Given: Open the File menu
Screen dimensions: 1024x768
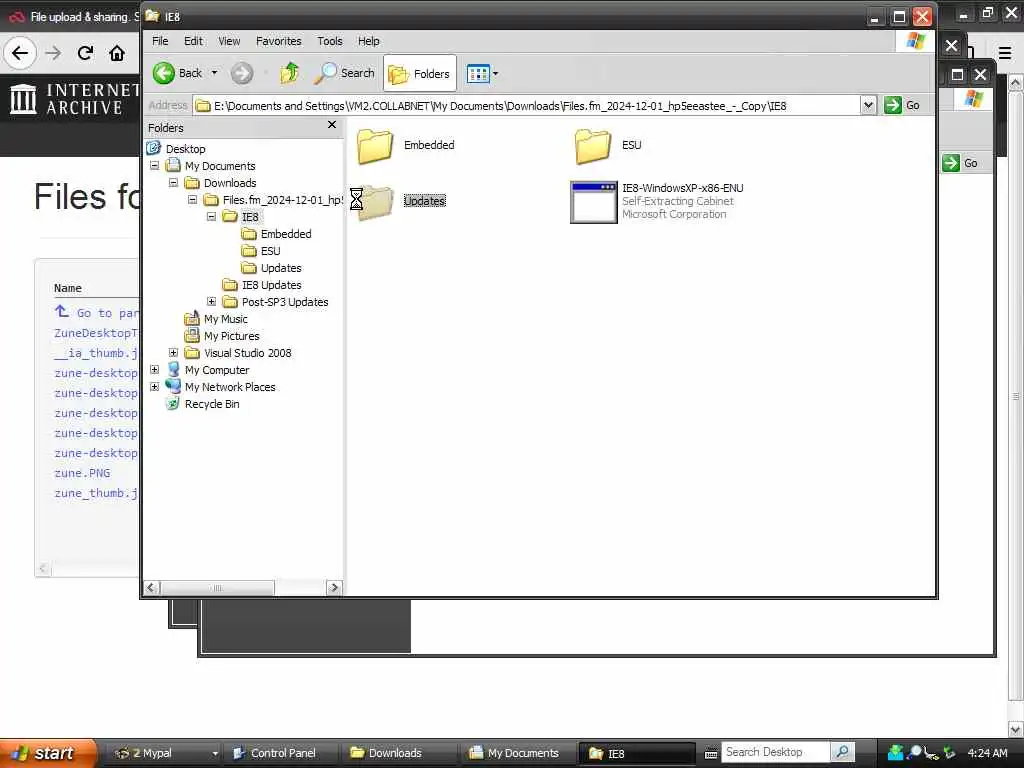Looking at the screenshot, I should click(160, 41).
